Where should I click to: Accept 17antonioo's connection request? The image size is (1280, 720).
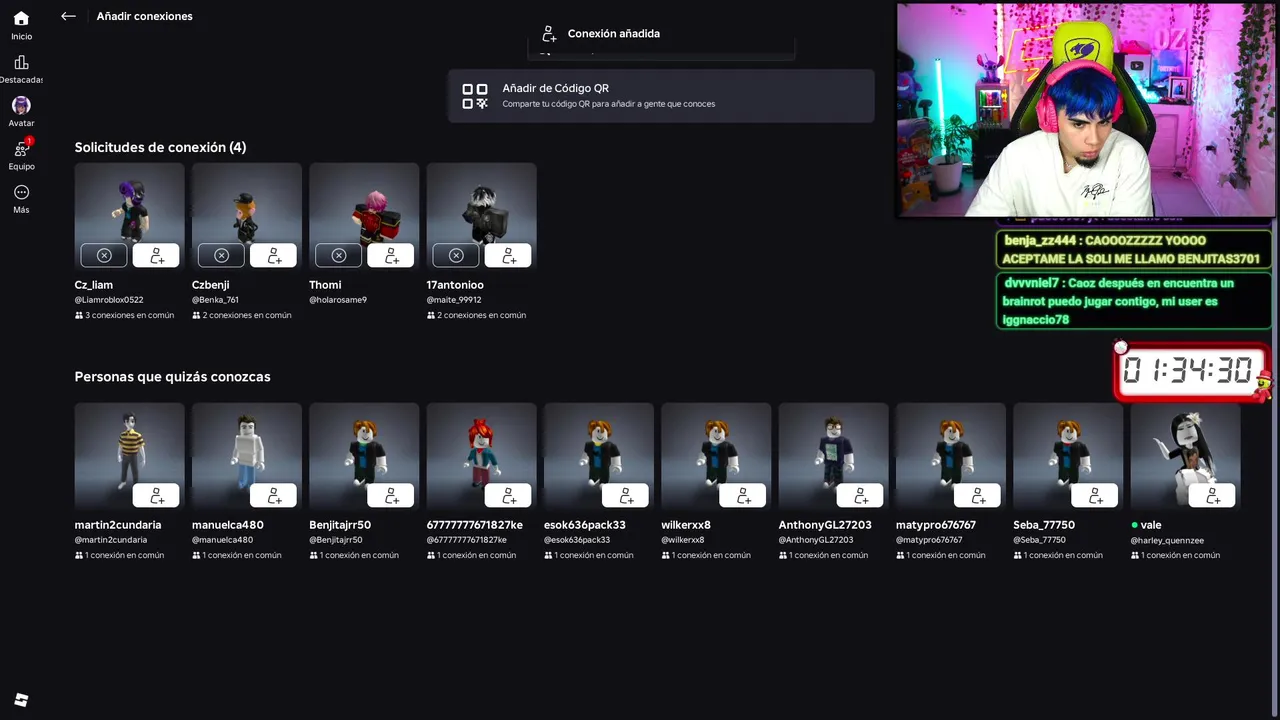click(x=508, y=255)
